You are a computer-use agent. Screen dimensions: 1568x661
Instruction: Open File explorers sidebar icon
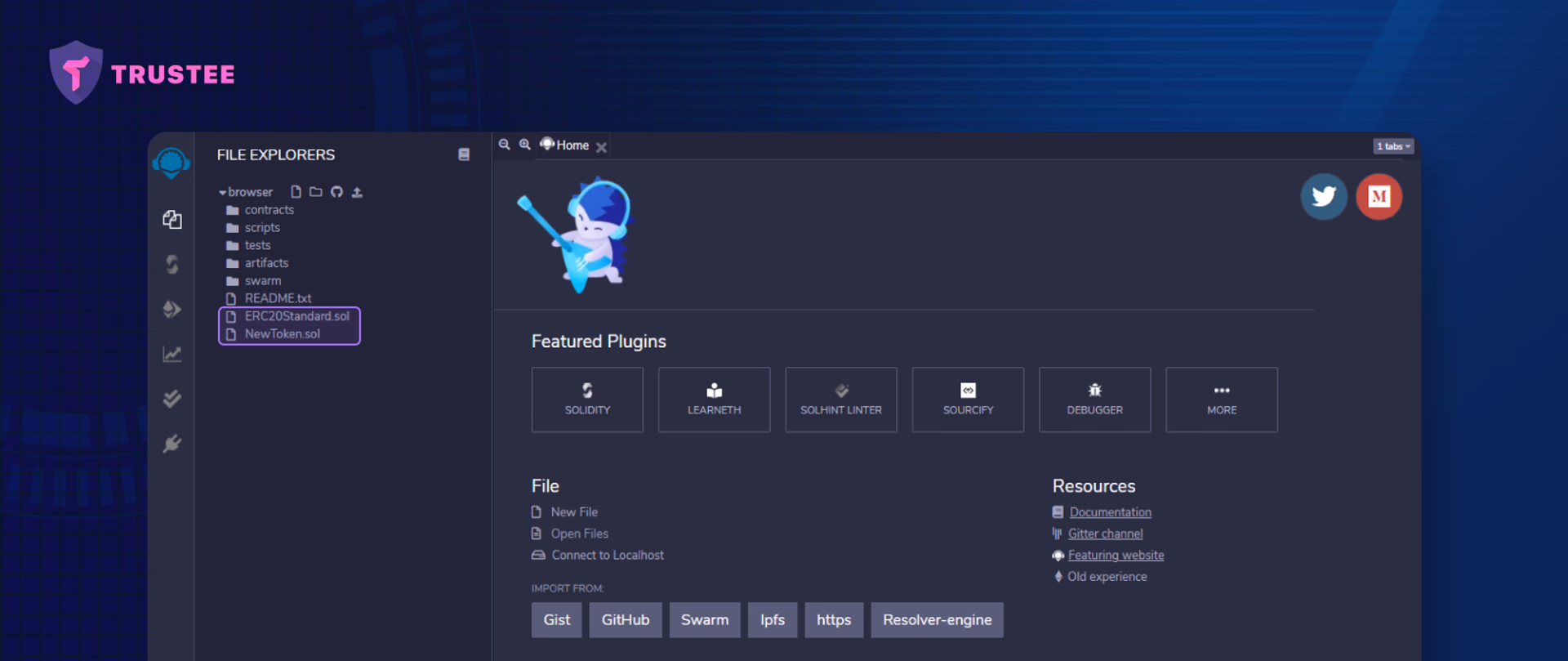click(171, 219)
